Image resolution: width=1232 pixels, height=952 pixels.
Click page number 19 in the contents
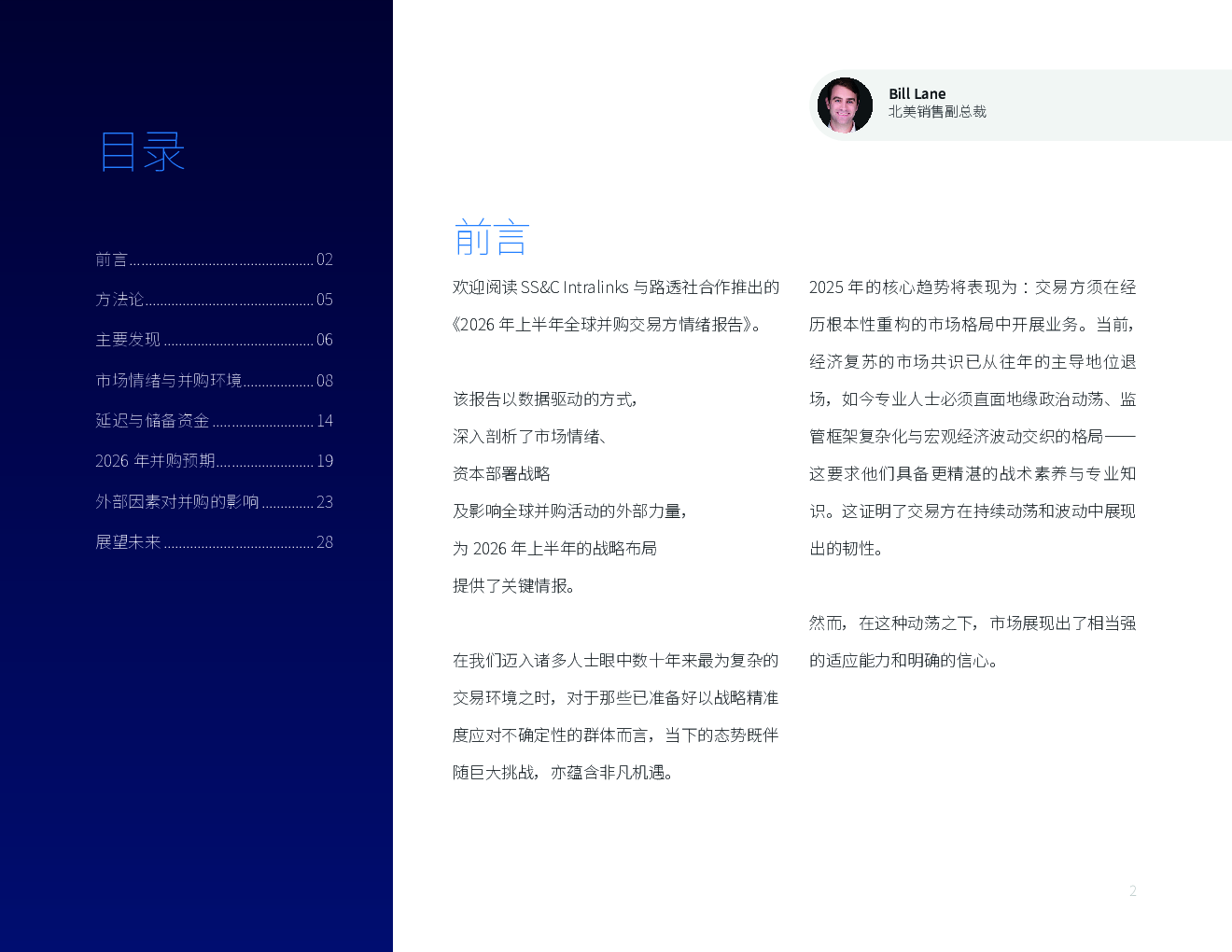pos(324,461)
